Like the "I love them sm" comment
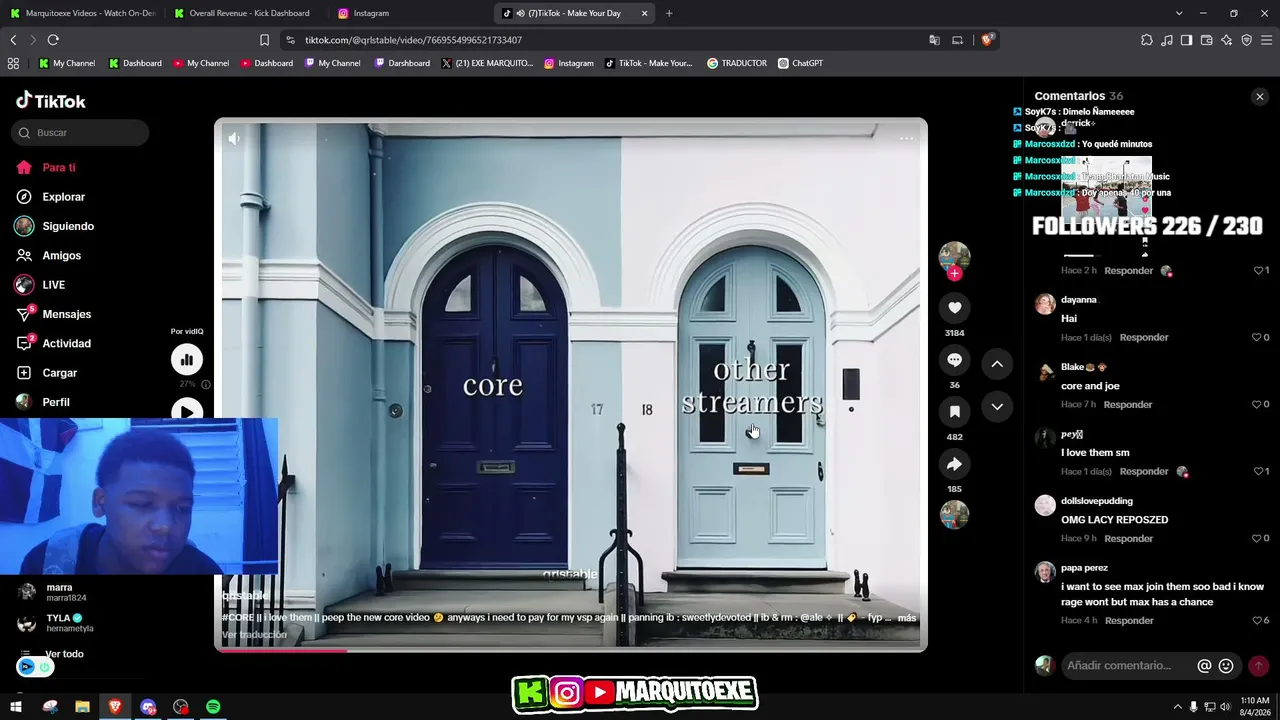Viewport: 1280px width, 720px height. pyautogui.click(x=1260, y=472)
